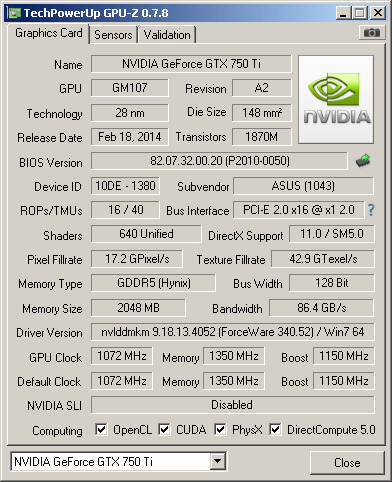Select the GTX 750 Ti combo box
Screen dimensions: 392x482
118,461
